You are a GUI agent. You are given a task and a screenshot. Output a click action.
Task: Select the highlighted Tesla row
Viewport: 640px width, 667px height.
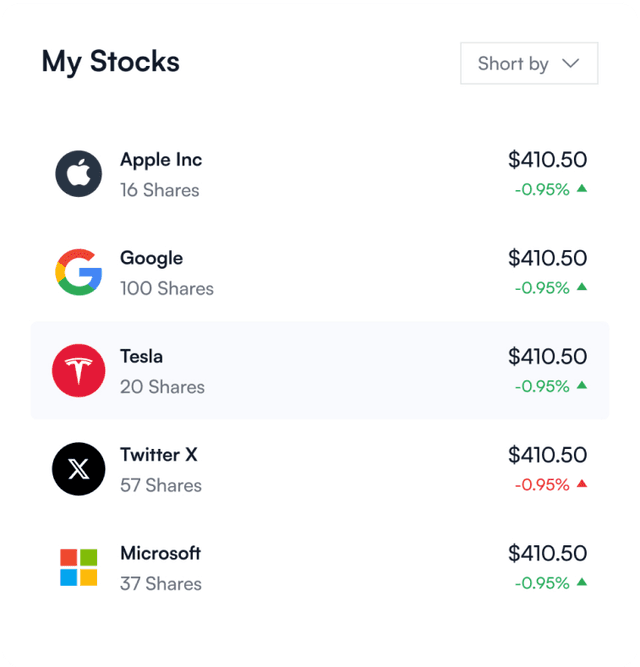click(320, 371)
